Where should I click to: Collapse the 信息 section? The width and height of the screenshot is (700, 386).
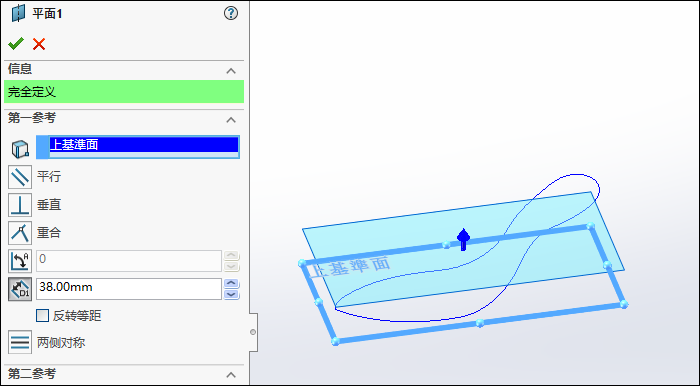pyautogui.click(x=231, y=71)
